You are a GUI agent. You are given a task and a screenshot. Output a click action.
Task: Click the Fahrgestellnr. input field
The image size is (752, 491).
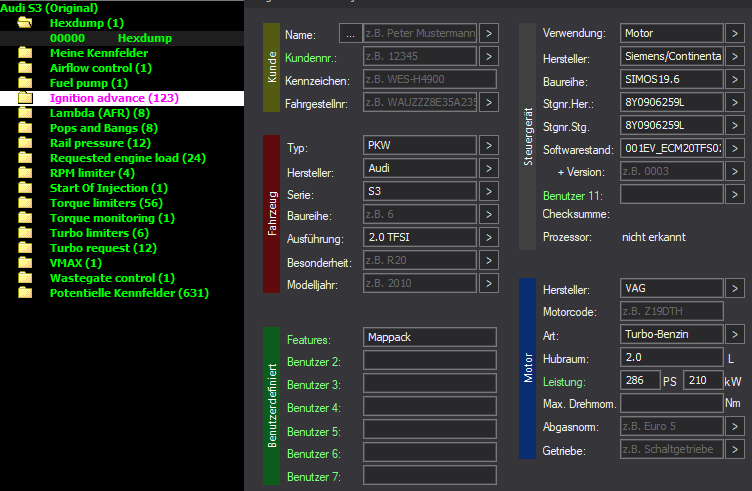click(420, 102)
